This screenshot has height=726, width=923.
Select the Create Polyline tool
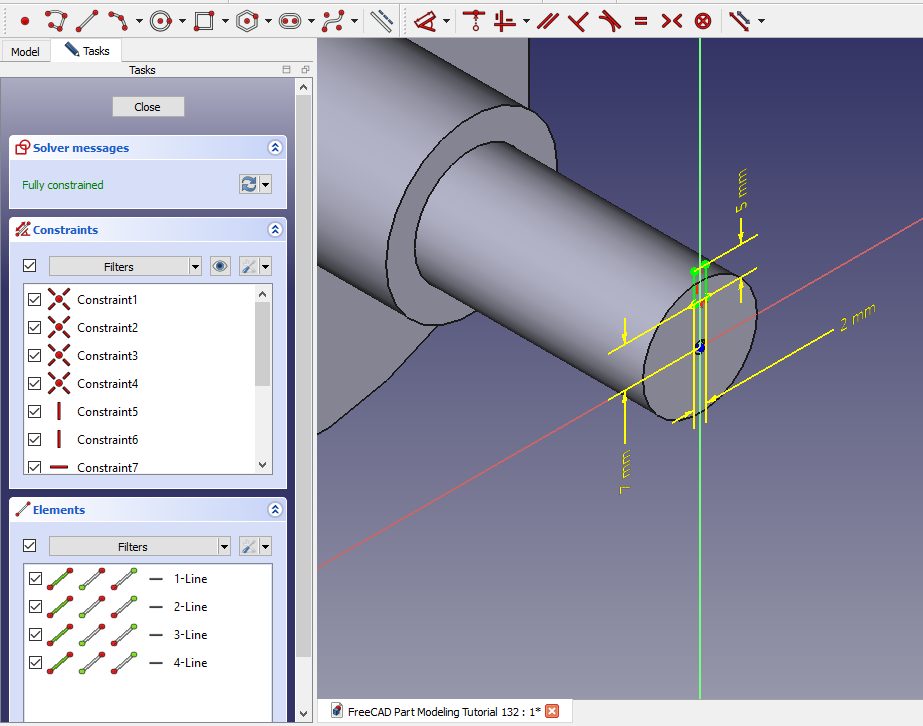56,20
